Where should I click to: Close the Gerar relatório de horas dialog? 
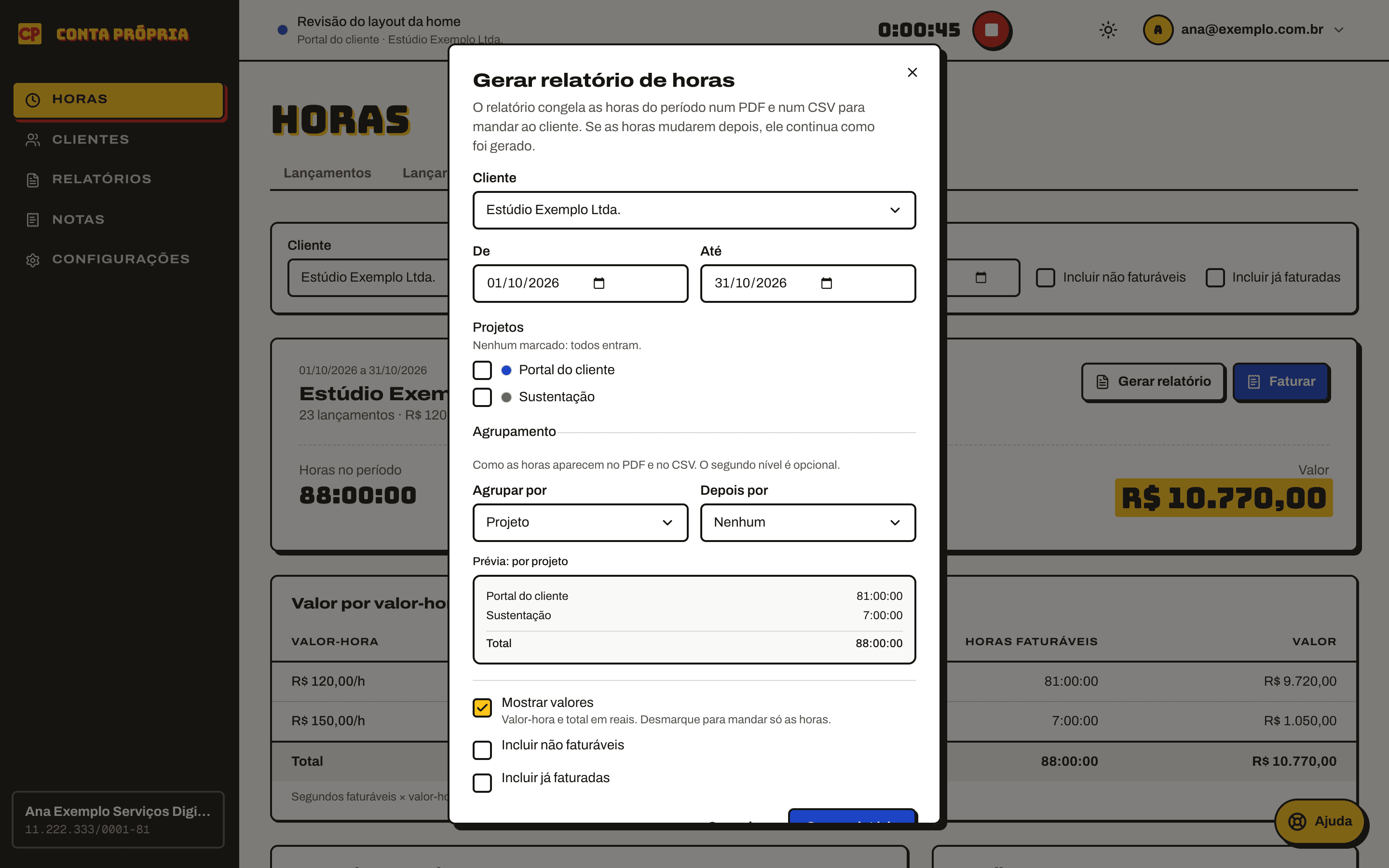pyautogui.click(x=912, y=72)
